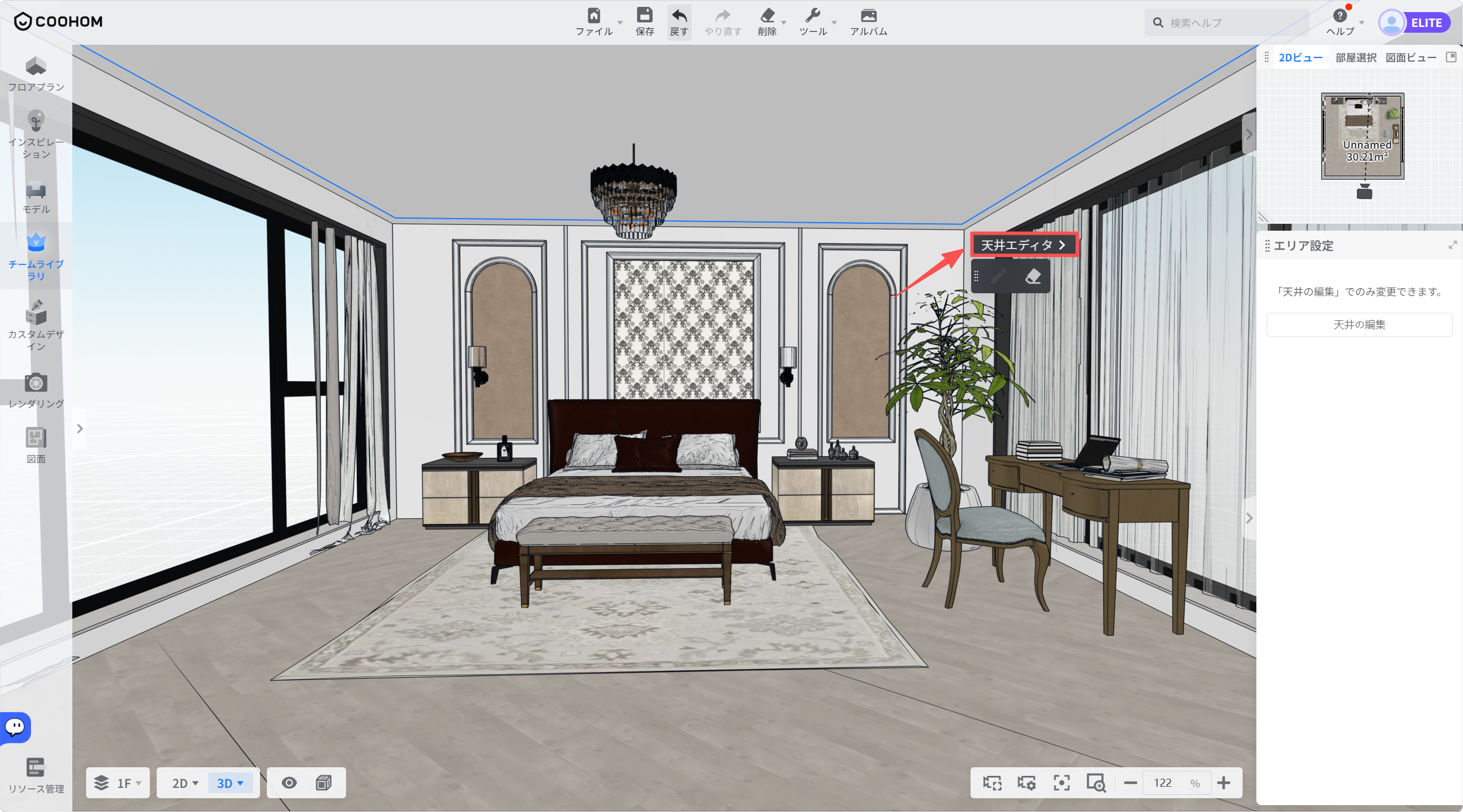Click the fit-to-screen focus icon
This screenshot has width=1463, height=812.
tap(1061, 783)
